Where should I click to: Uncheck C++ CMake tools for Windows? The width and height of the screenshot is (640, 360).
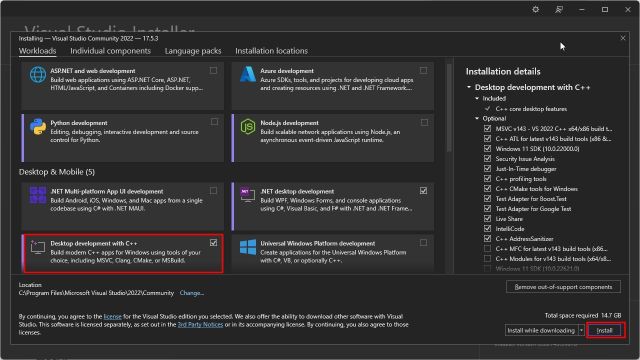click(x=487, y=189)
